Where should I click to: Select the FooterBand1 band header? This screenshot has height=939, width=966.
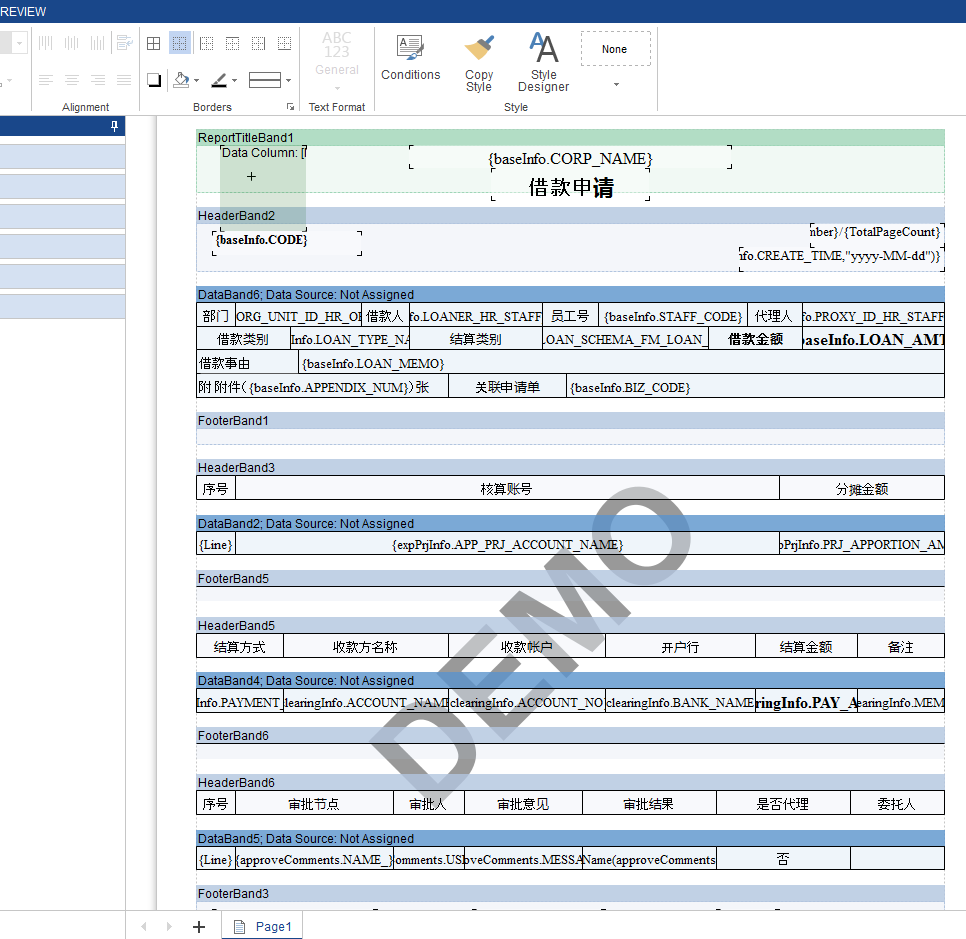coord(570,421)
